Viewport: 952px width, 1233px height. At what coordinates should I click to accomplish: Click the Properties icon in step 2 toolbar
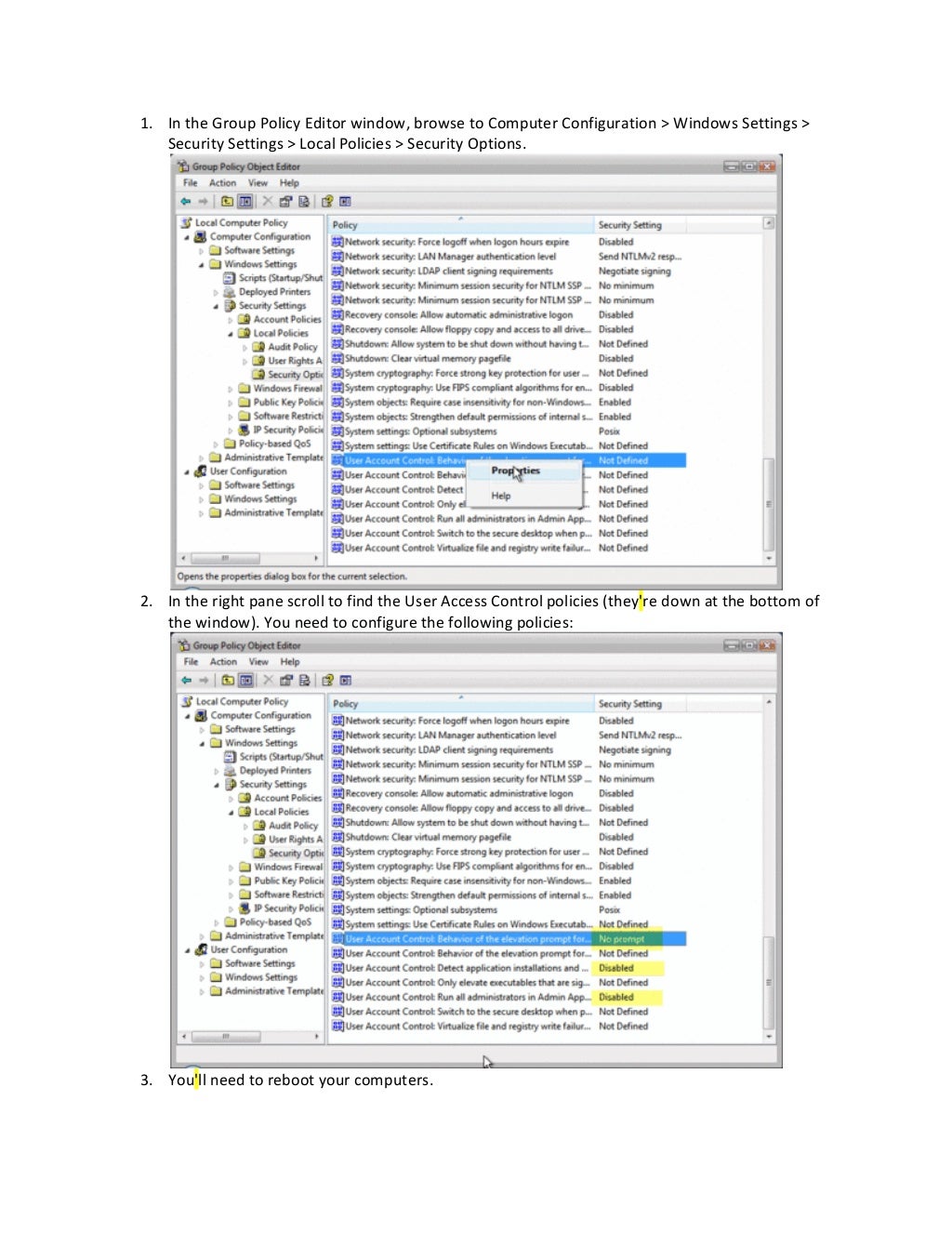pyautogui.click(x=286, y=680)
